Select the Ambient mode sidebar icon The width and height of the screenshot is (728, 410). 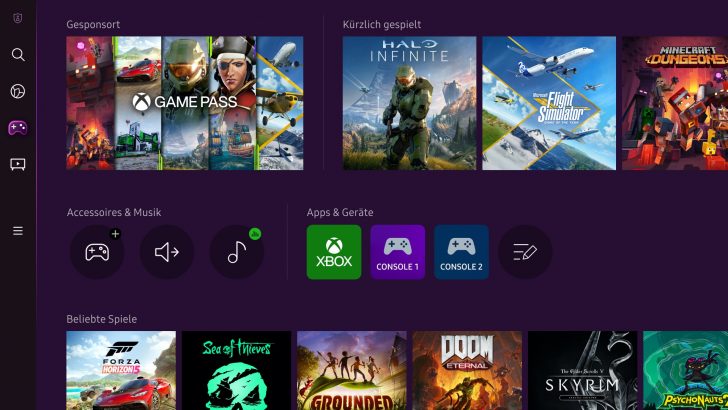coord(18,91)
